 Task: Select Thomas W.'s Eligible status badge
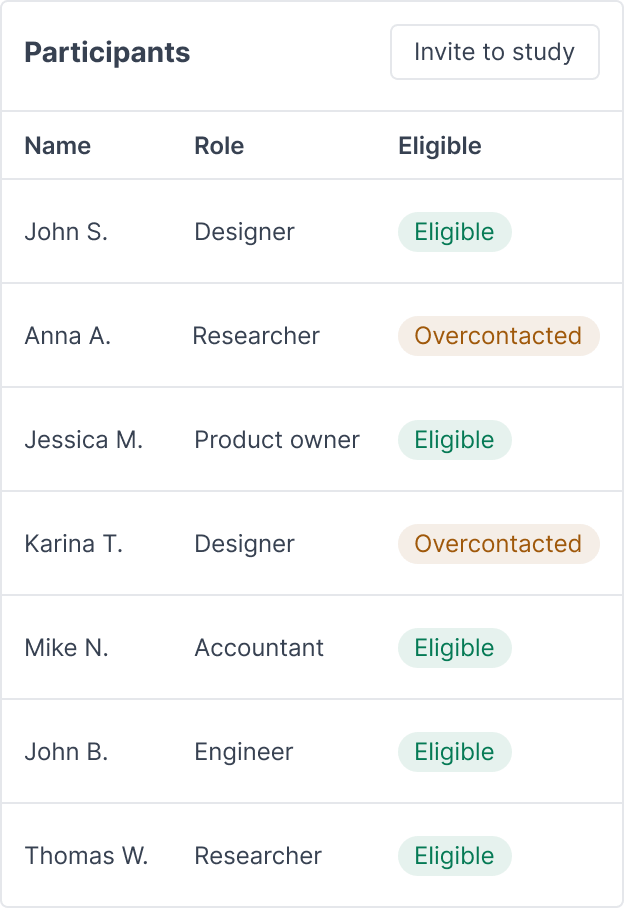pos(455,856)
